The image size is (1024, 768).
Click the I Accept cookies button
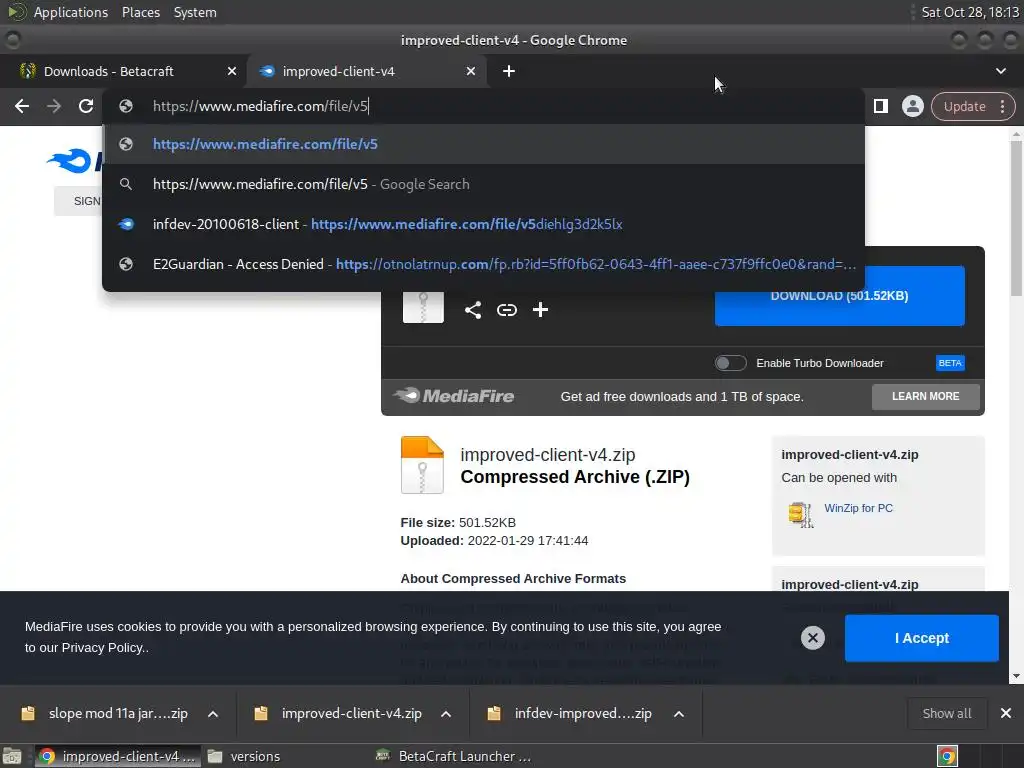point(921,638)
